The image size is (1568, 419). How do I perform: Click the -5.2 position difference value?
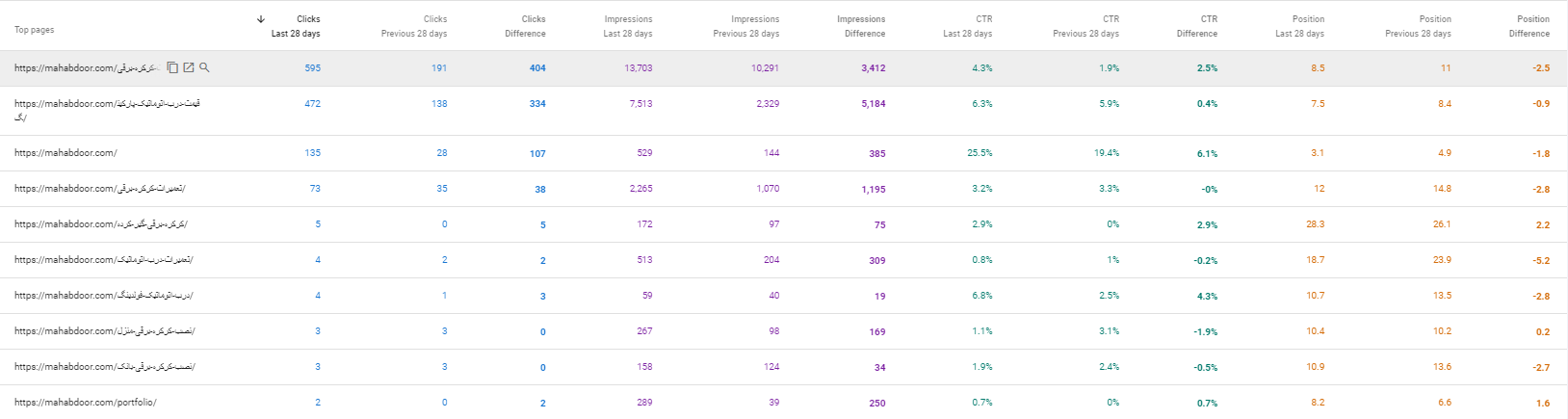click(1542, 260)
